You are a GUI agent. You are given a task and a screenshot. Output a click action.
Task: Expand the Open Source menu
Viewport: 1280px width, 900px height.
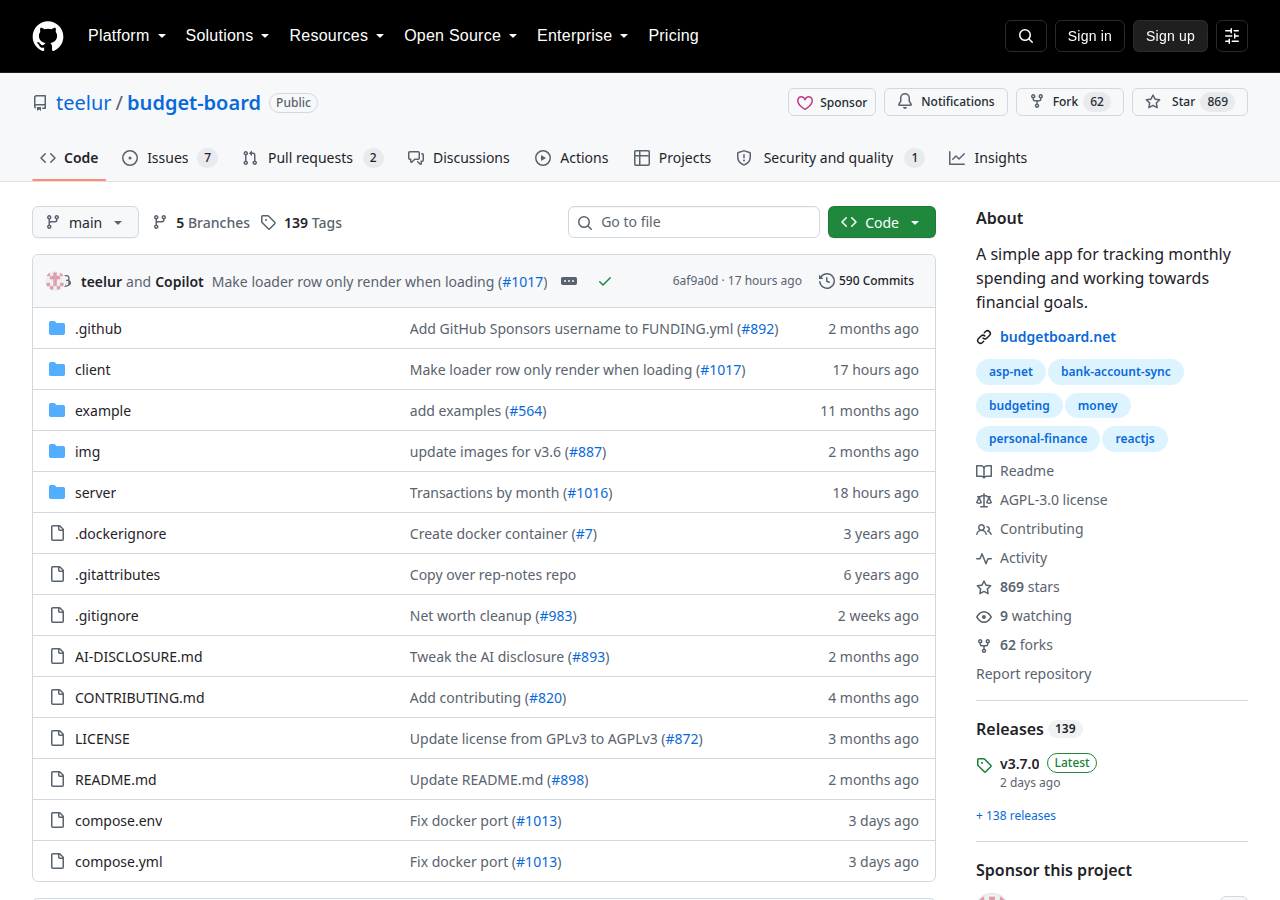pos(460,36)
